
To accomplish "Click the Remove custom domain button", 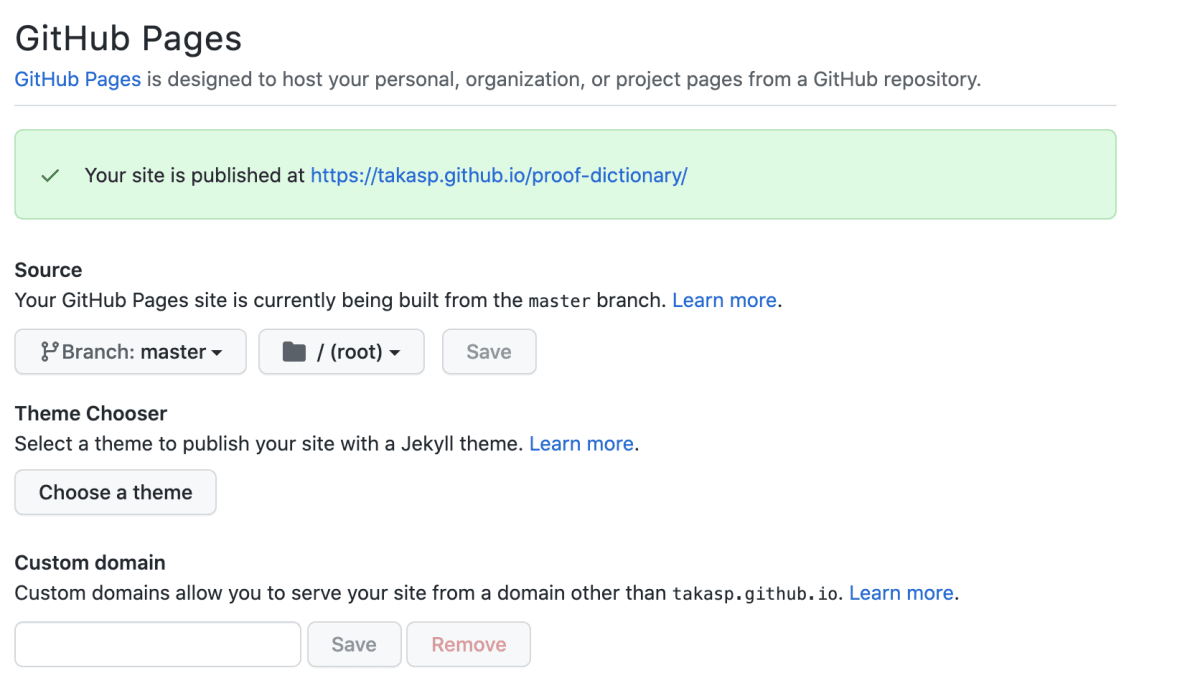I will click(x=469, y=644).
